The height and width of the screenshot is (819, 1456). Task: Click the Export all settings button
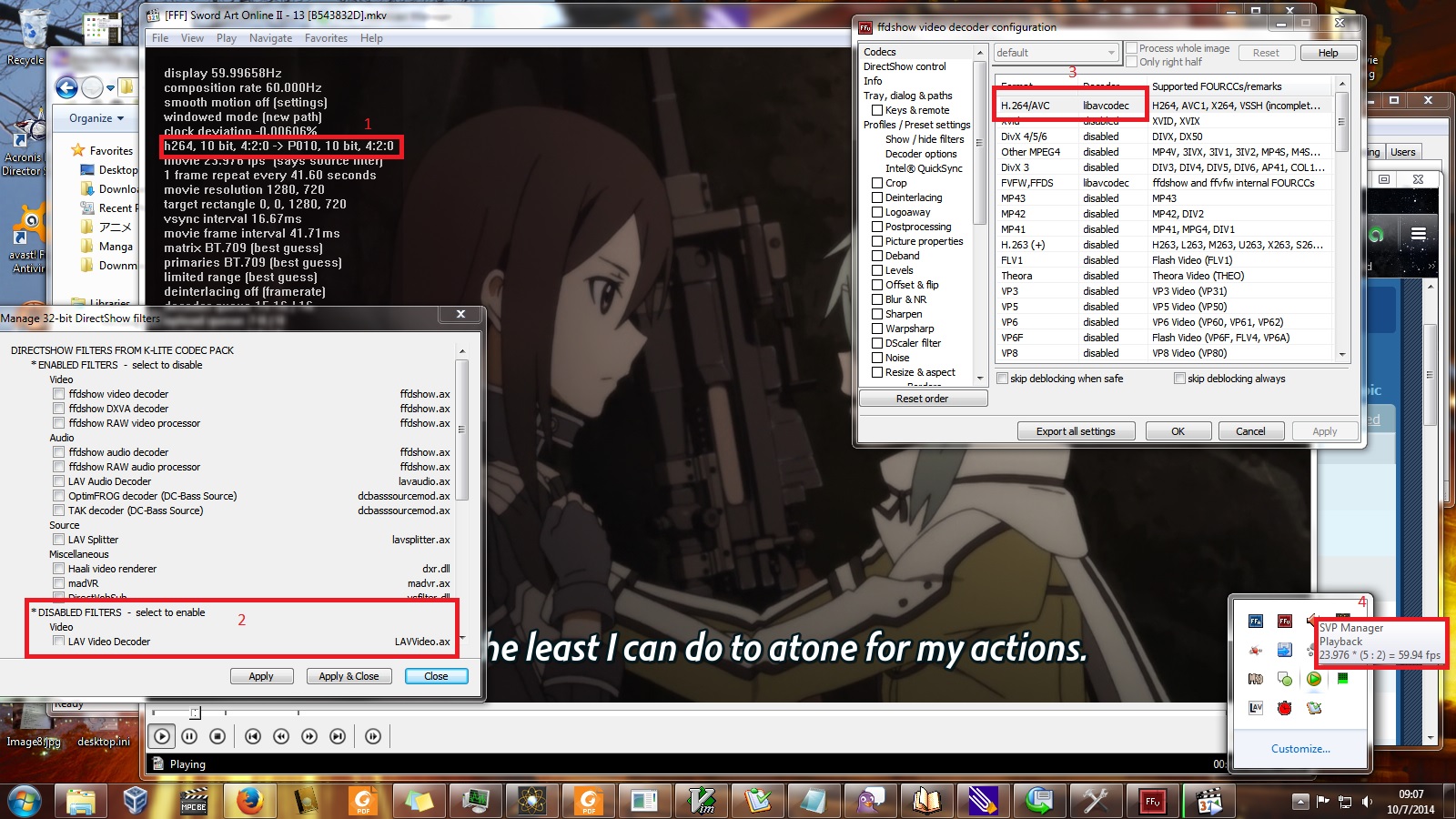tap(1076, 431)
